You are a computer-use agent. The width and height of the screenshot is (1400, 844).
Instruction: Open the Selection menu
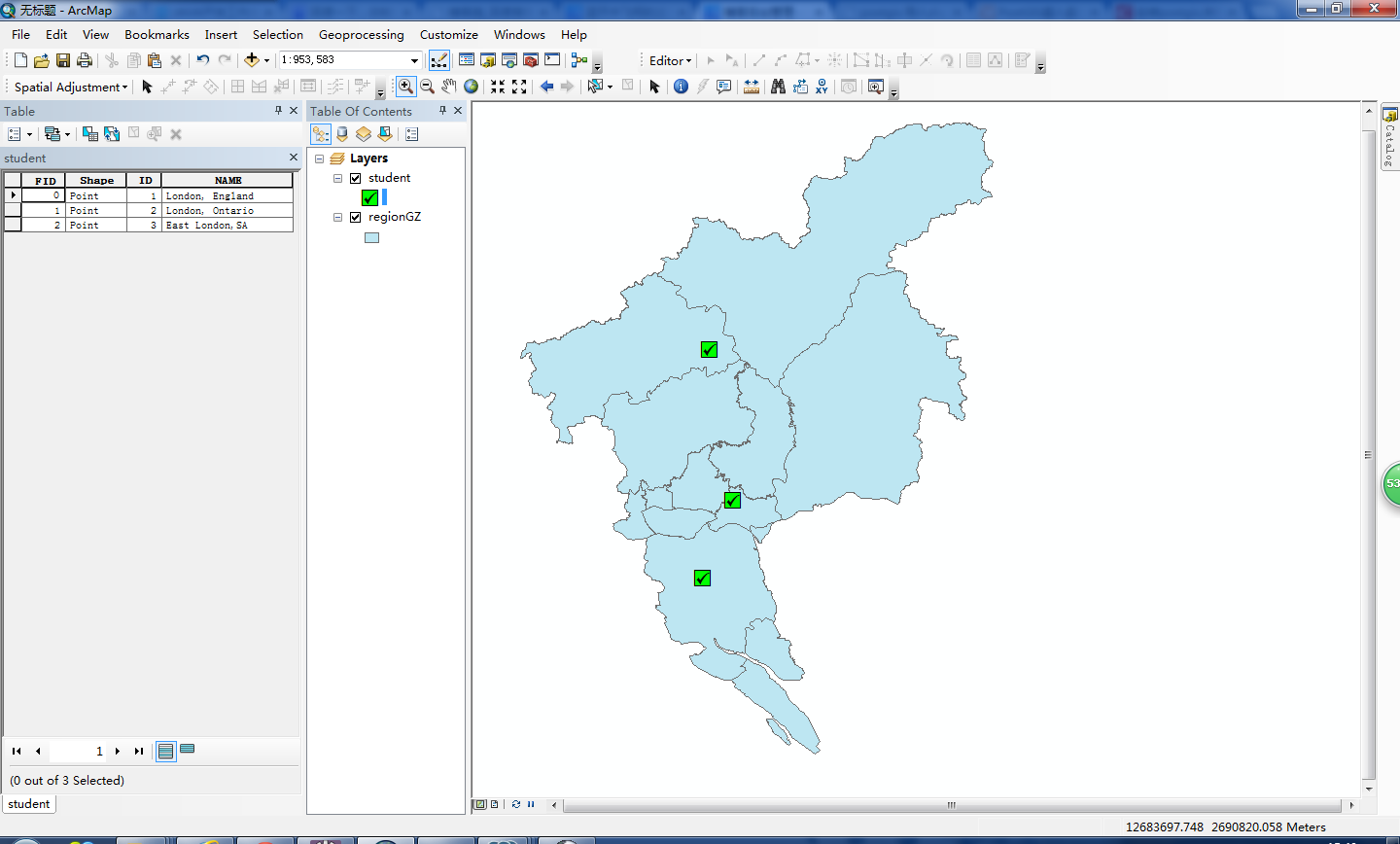[278, 34]
